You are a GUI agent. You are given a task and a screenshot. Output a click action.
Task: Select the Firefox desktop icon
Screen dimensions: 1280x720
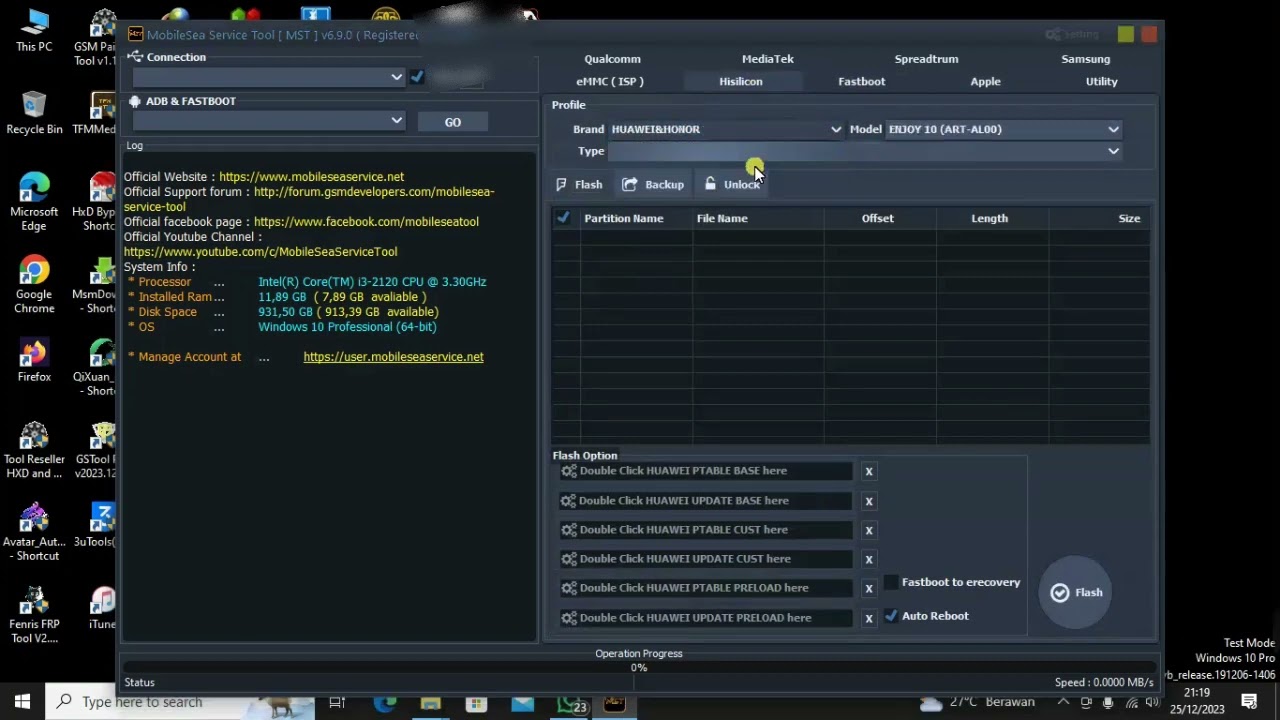[x=34, y=361]
